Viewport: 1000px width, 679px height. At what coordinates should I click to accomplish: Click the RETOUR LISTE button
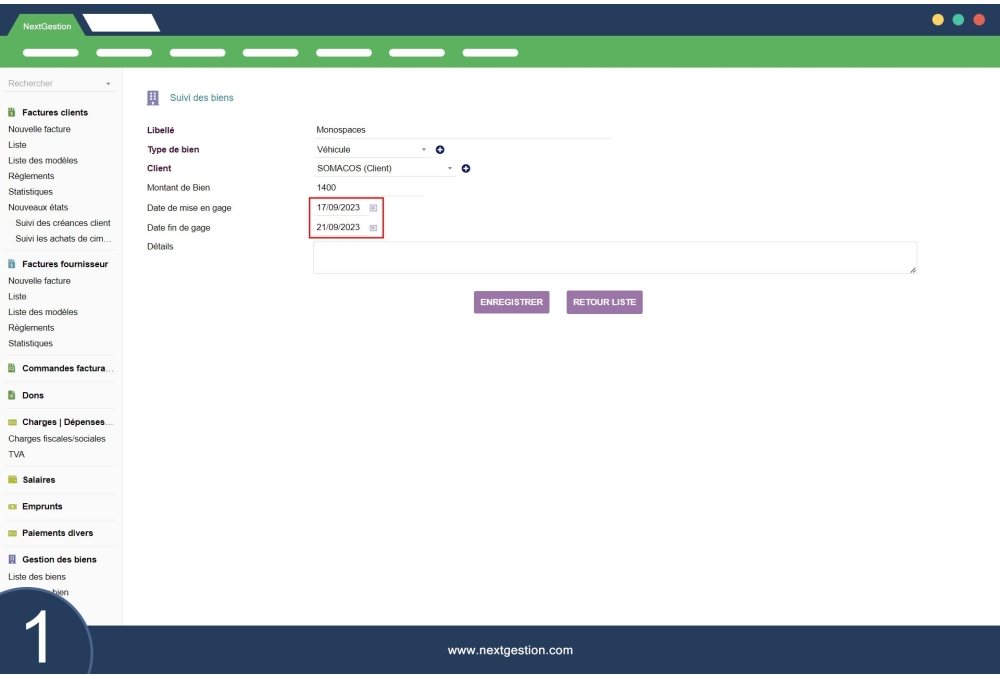[x=603, y=301]
